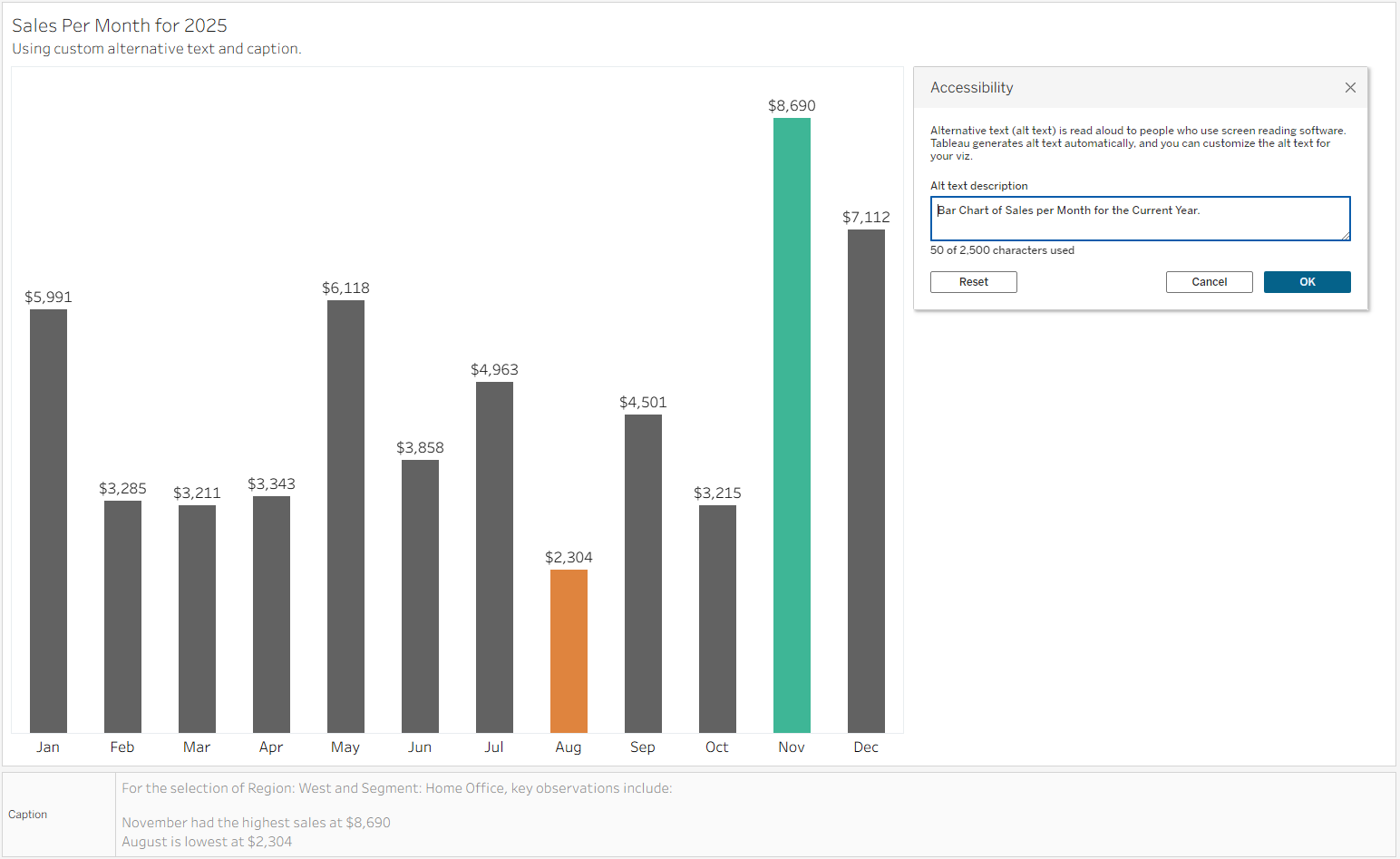Reset the alt text description
The width and height of the screenshot is (1400, 859).
973,282
